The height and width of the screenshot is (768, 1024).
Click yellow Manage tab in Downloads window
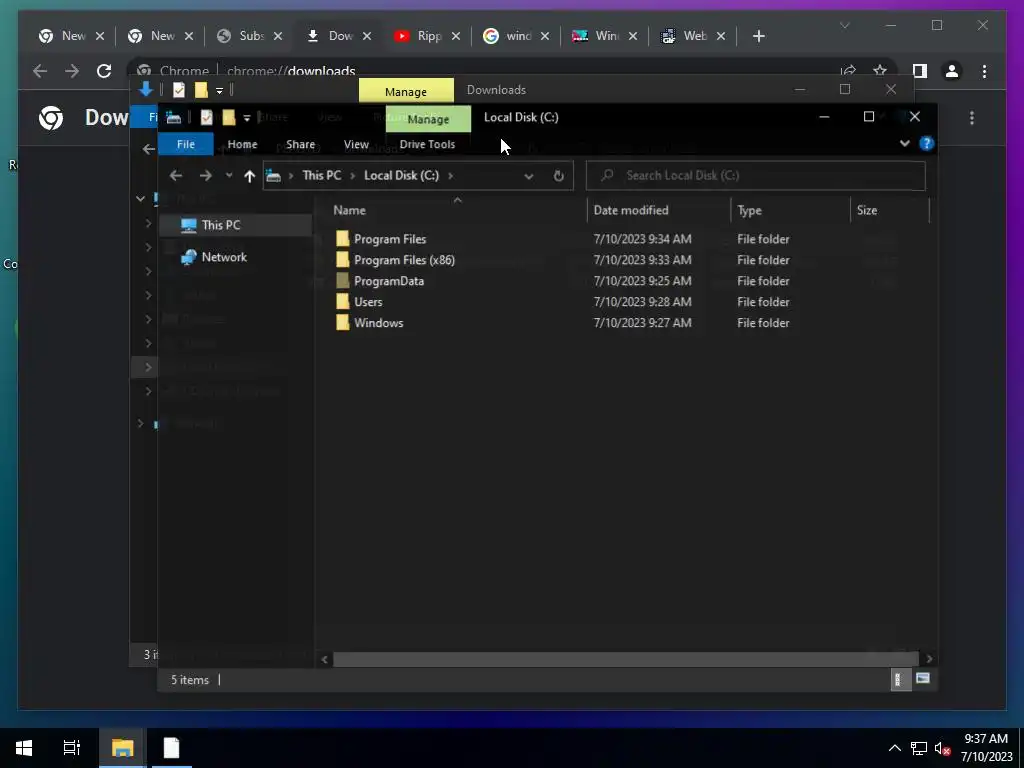(406, 91)
